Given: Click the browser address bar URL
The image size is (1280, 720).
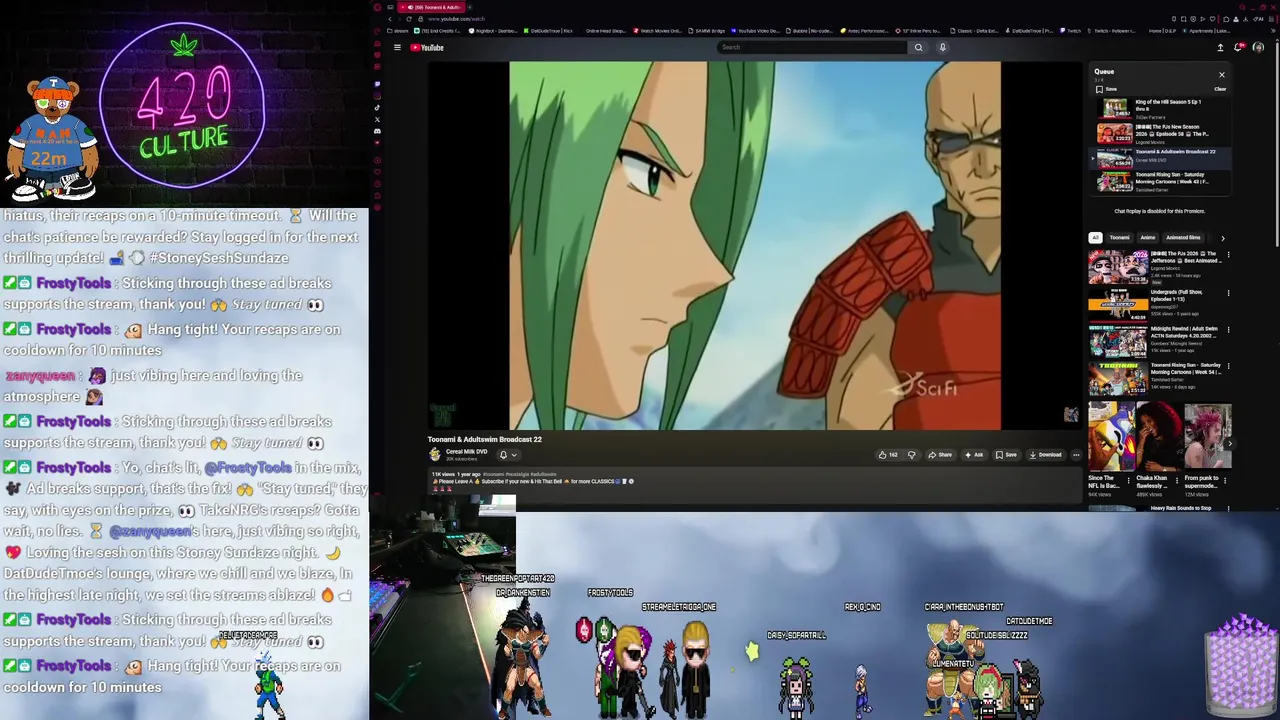Looking at the screenshot, I should pyautogui.click(x=456, y=19).
